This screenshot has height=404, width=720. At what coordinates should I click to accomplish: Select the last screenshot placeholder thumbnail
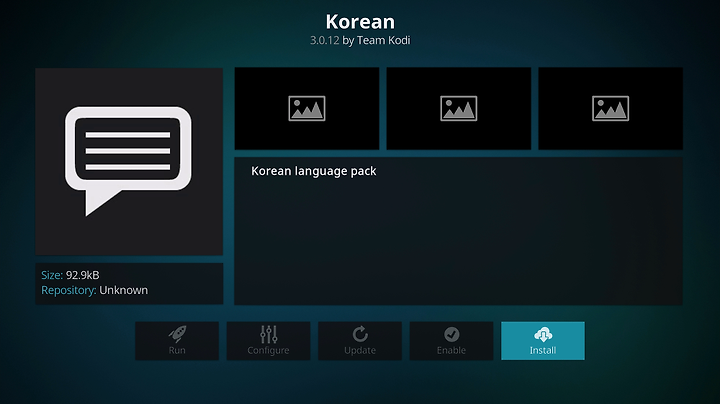(x=610, y=108)
